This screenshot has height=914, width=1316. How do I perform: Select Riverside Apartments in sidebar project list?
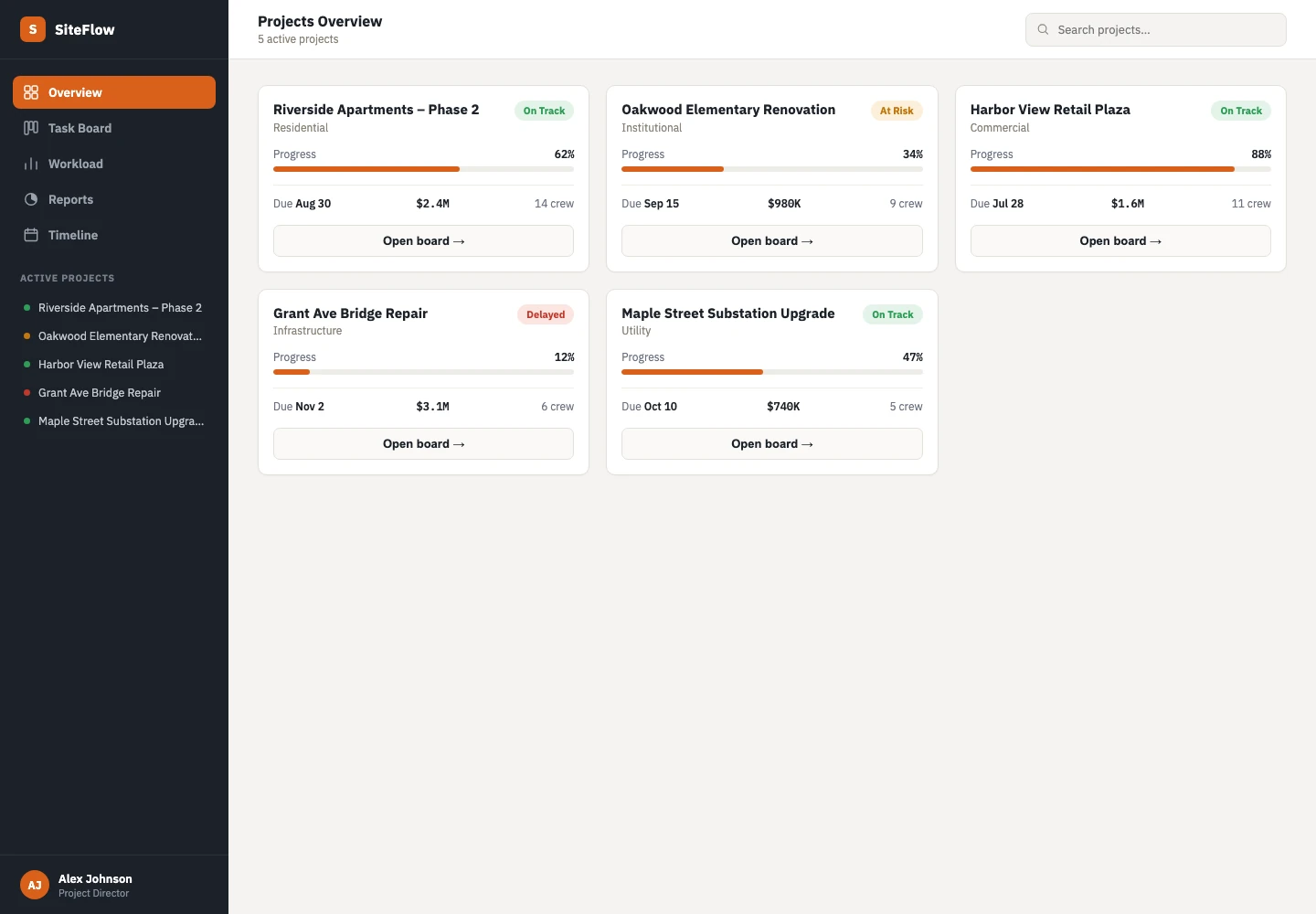point(114,308)
